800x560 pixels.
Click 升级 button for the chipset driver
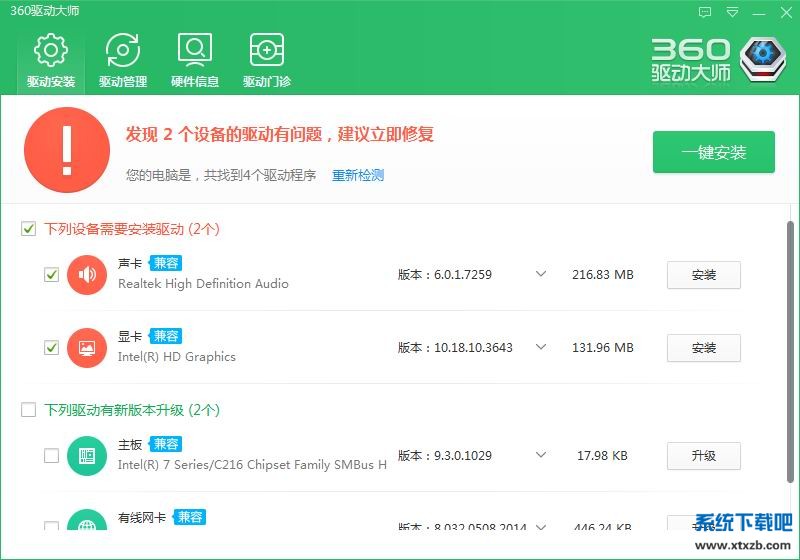pyautogui.click(x=703, y=456)
